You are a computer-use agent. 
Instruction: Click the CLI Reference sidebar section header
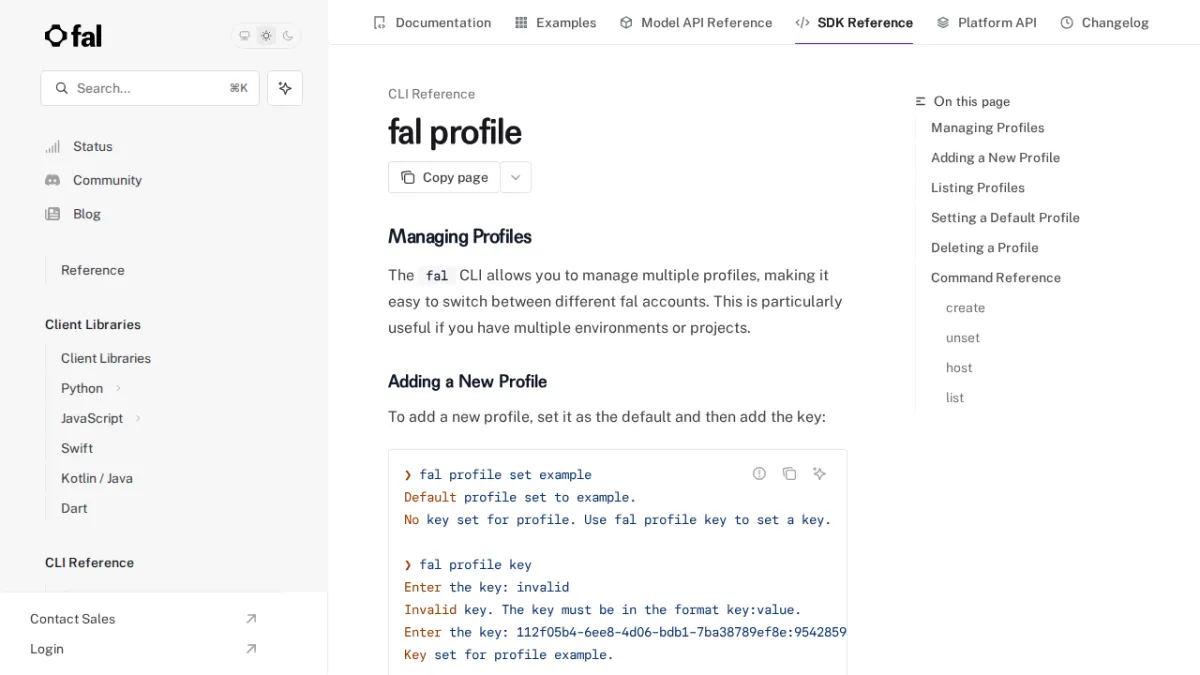click(89, 563)
